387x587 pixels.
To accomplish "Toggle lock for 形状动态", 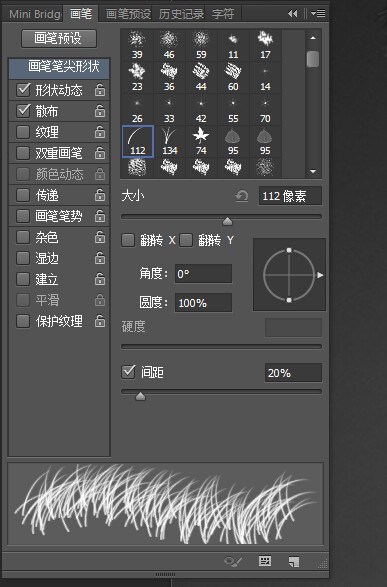I will coord(100,90).
